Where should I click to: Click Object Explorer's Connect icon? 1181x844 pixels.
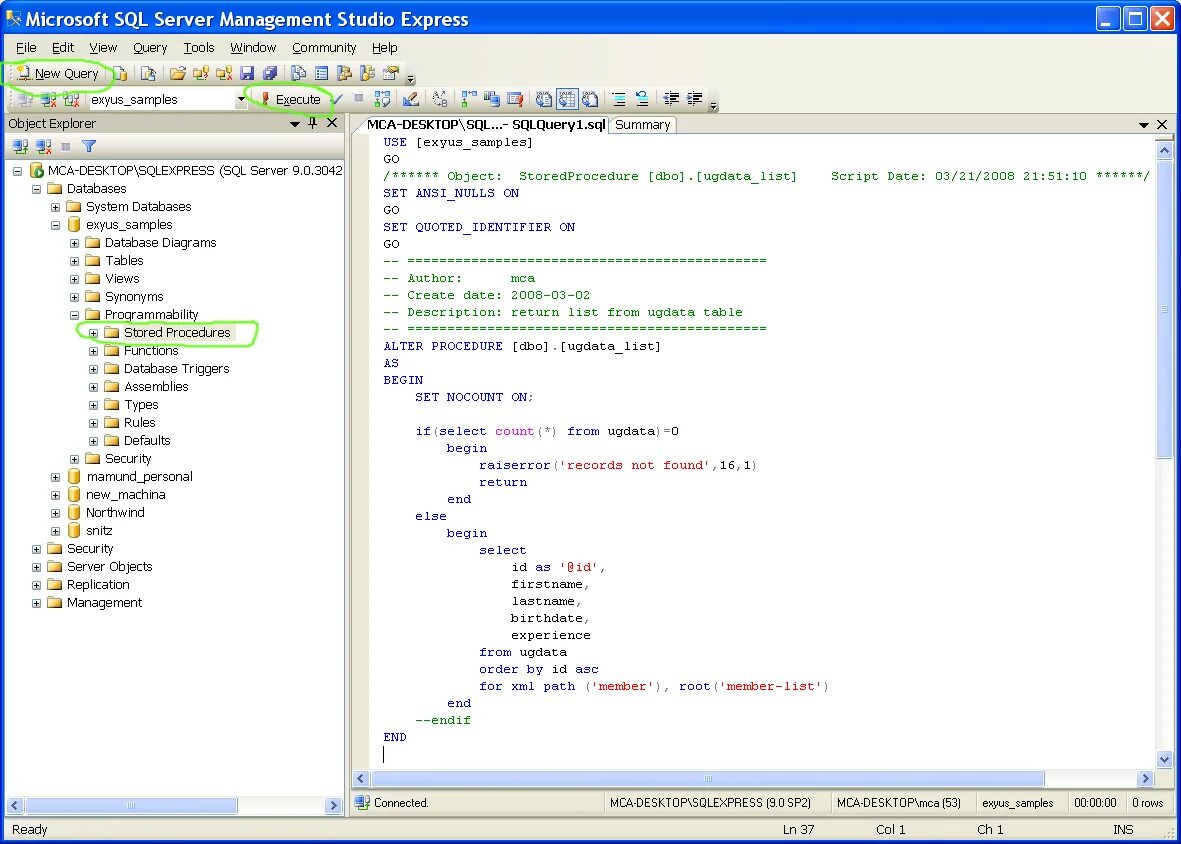20,146
